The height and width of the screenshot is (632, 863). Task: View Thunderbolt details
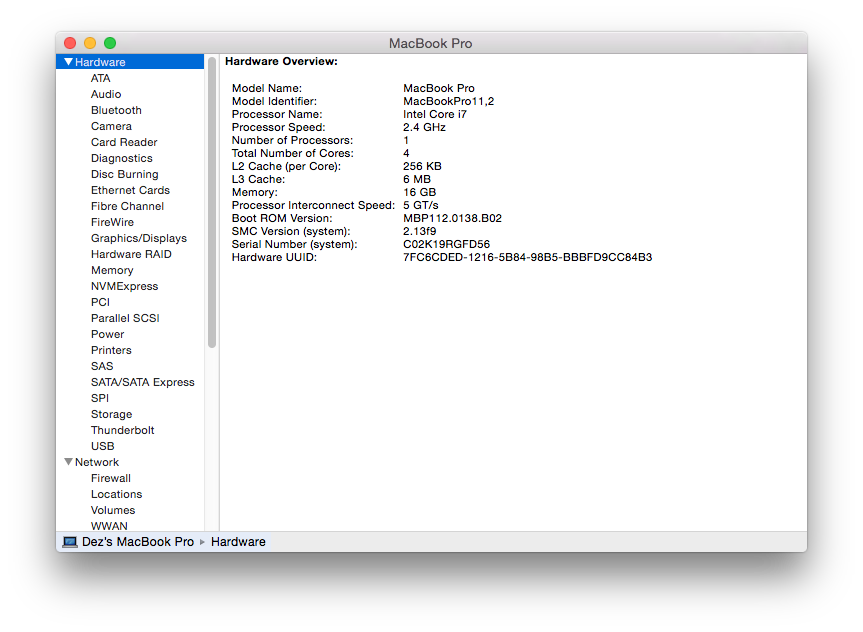[122, 429]
